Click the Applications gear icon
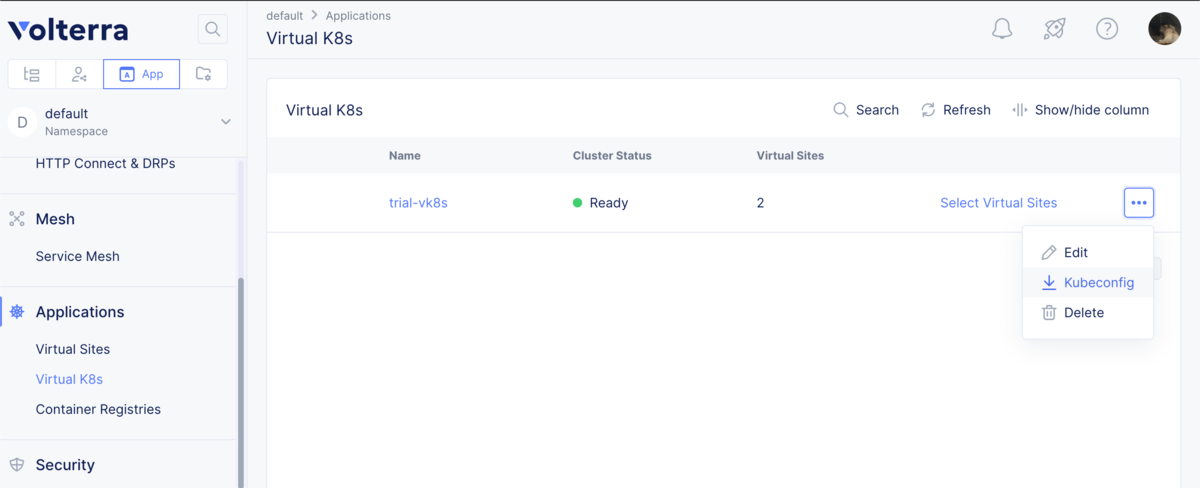1200x488 pixels. click(x=17, y=312)
